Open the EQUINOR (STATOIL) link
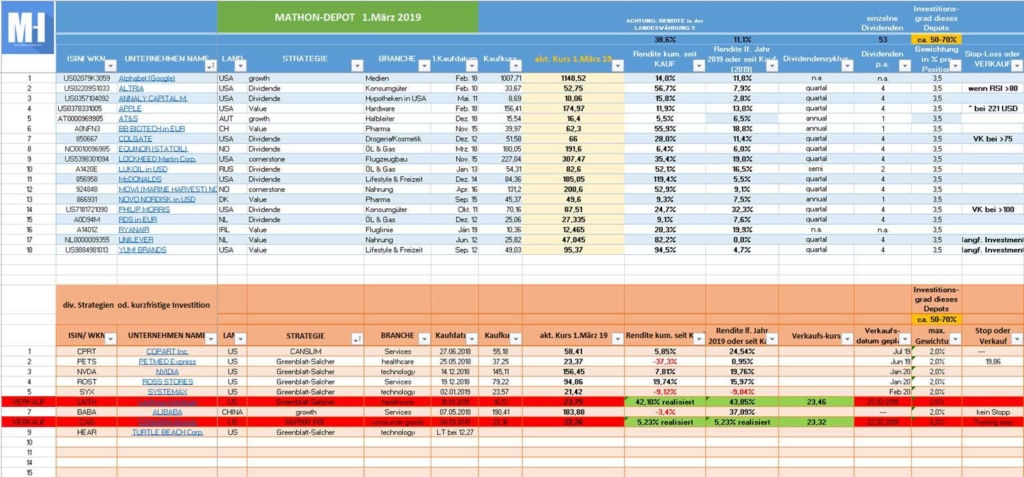 153,149
